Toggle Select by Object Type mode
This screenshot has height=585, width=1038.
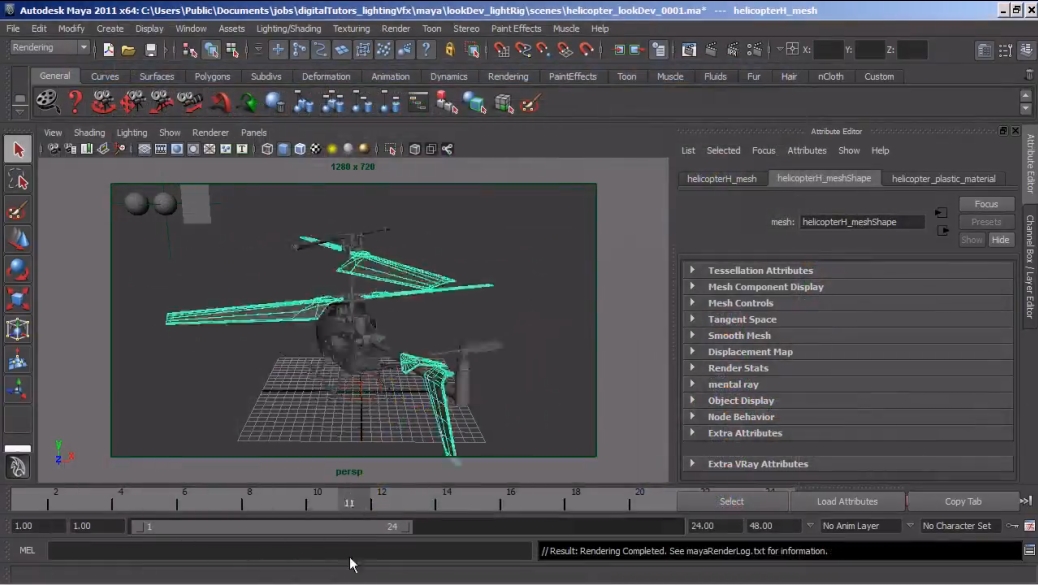(x=211, y=50)
